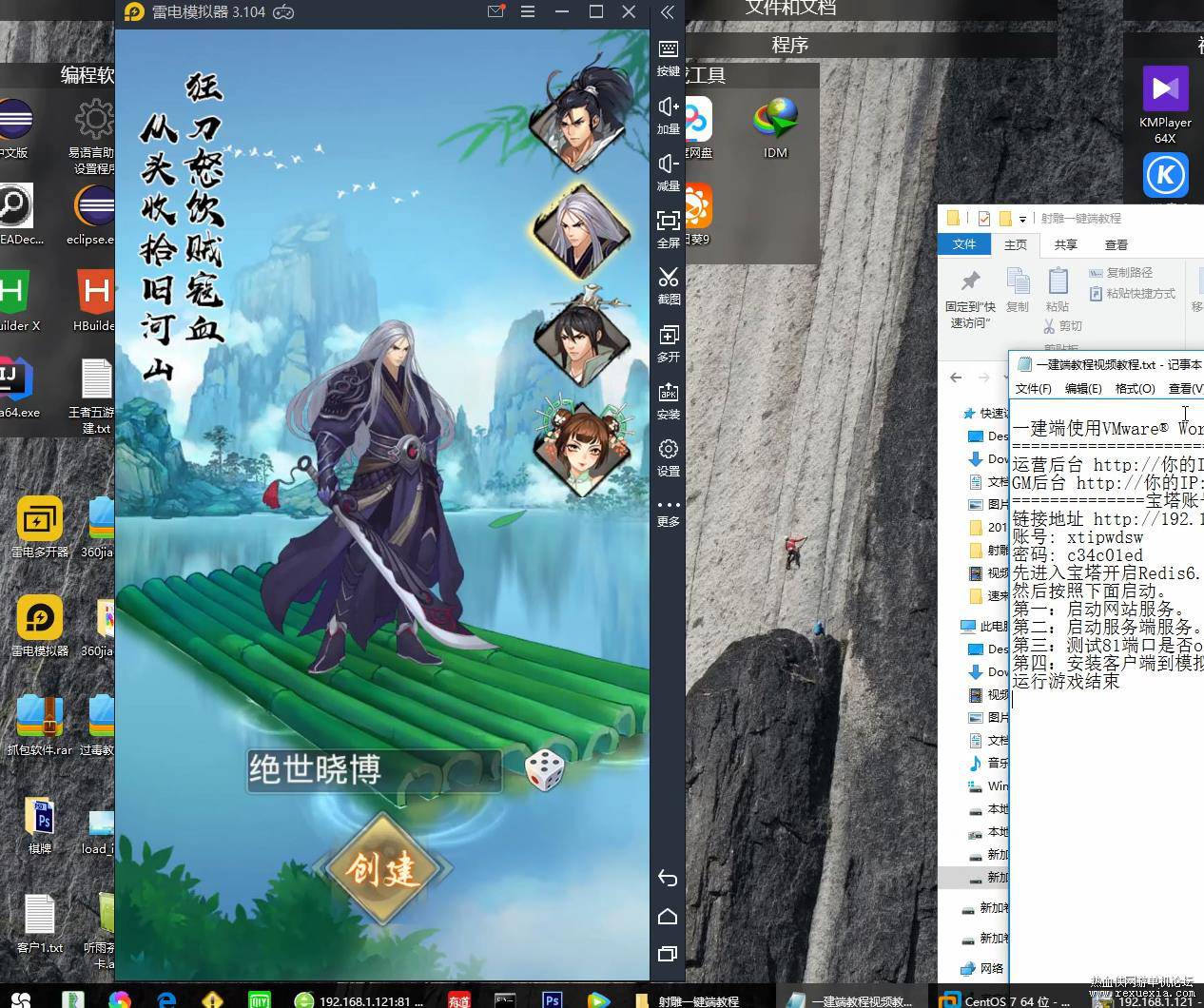Viewport: 1204px width, 1008px height.
Task: Click 粘贴快捷方式 in Explorer ribbon
Action: click(x=1133, y=294)
